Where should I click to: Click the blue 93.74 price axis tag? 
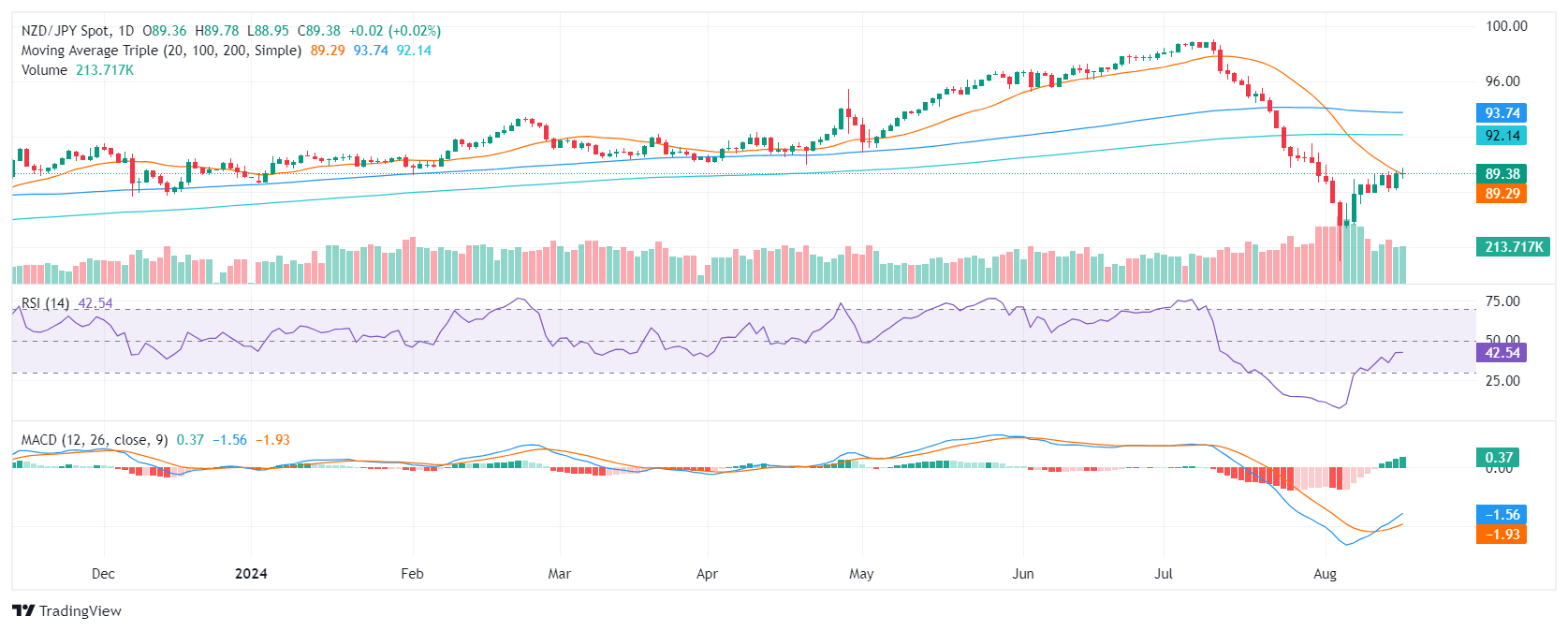point(1502,113)
